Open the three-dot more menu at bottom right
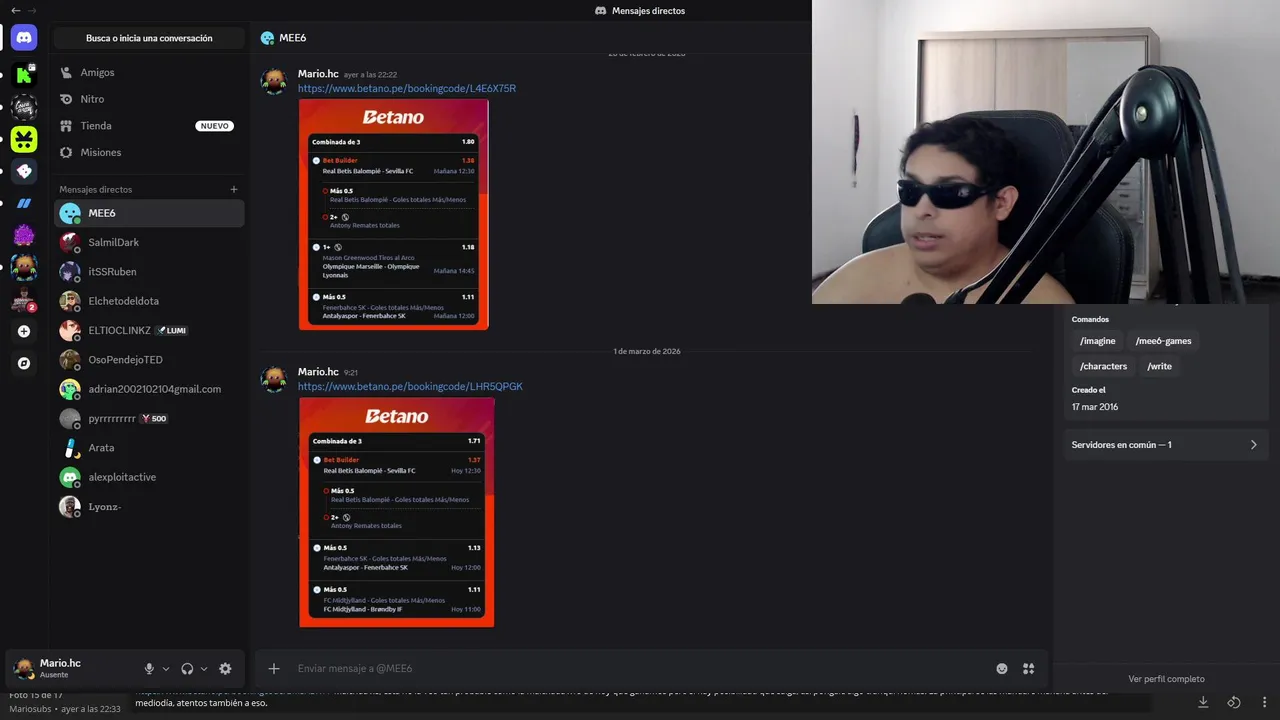Viewport: 1280px width, 720px height. point(1265,702)
